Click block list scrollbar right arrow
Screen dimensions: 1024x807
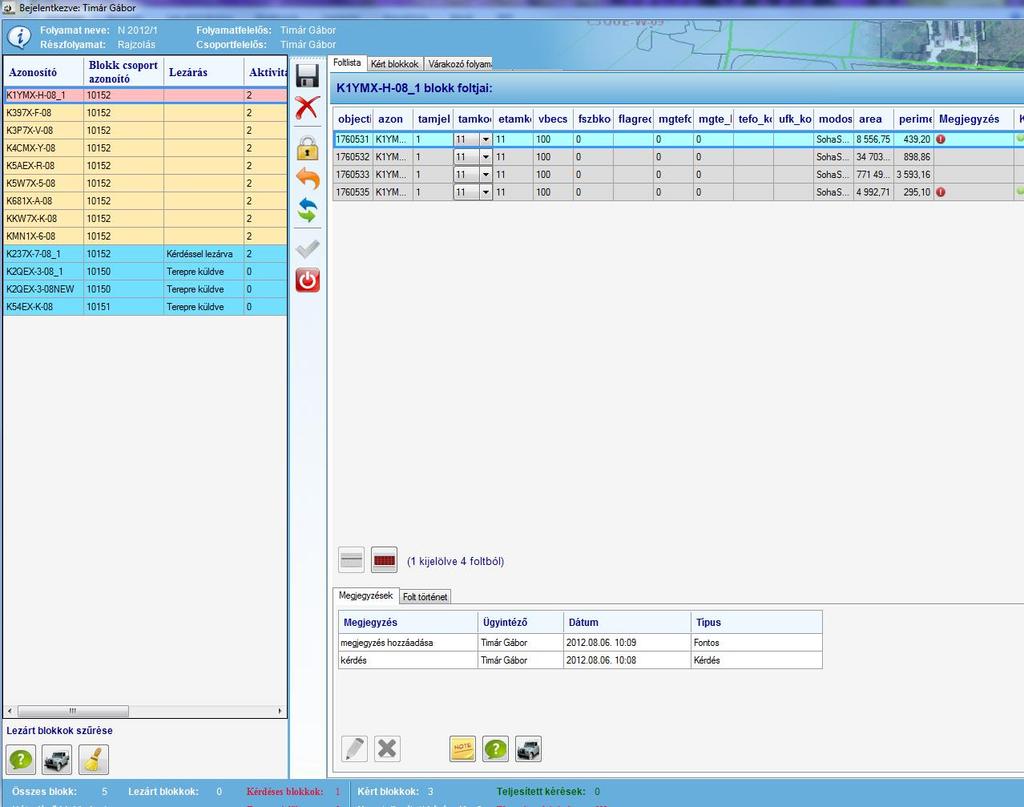280,710
